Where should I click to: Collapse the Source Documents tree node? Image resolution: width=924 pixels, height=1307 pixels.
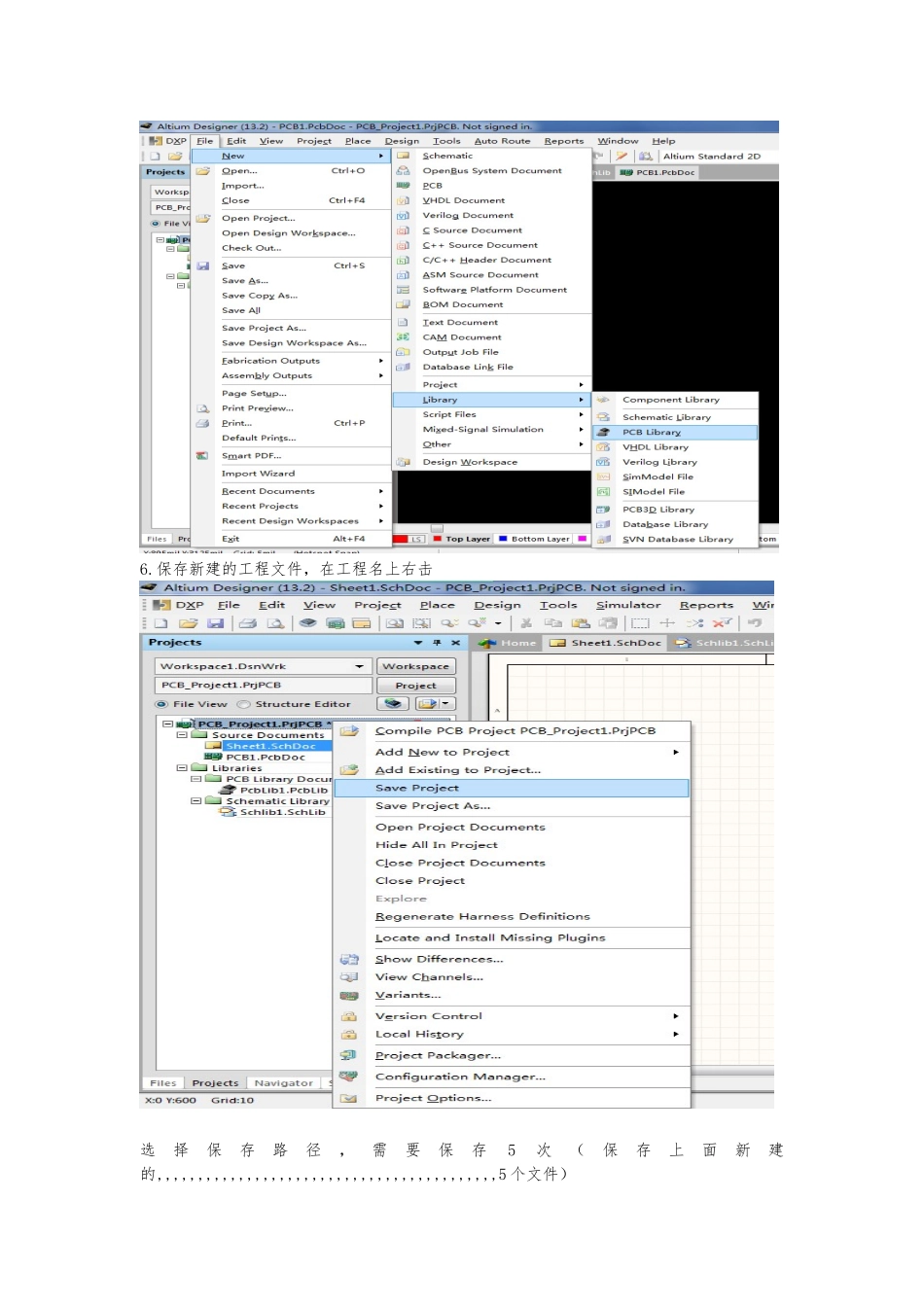coord(182,735)
